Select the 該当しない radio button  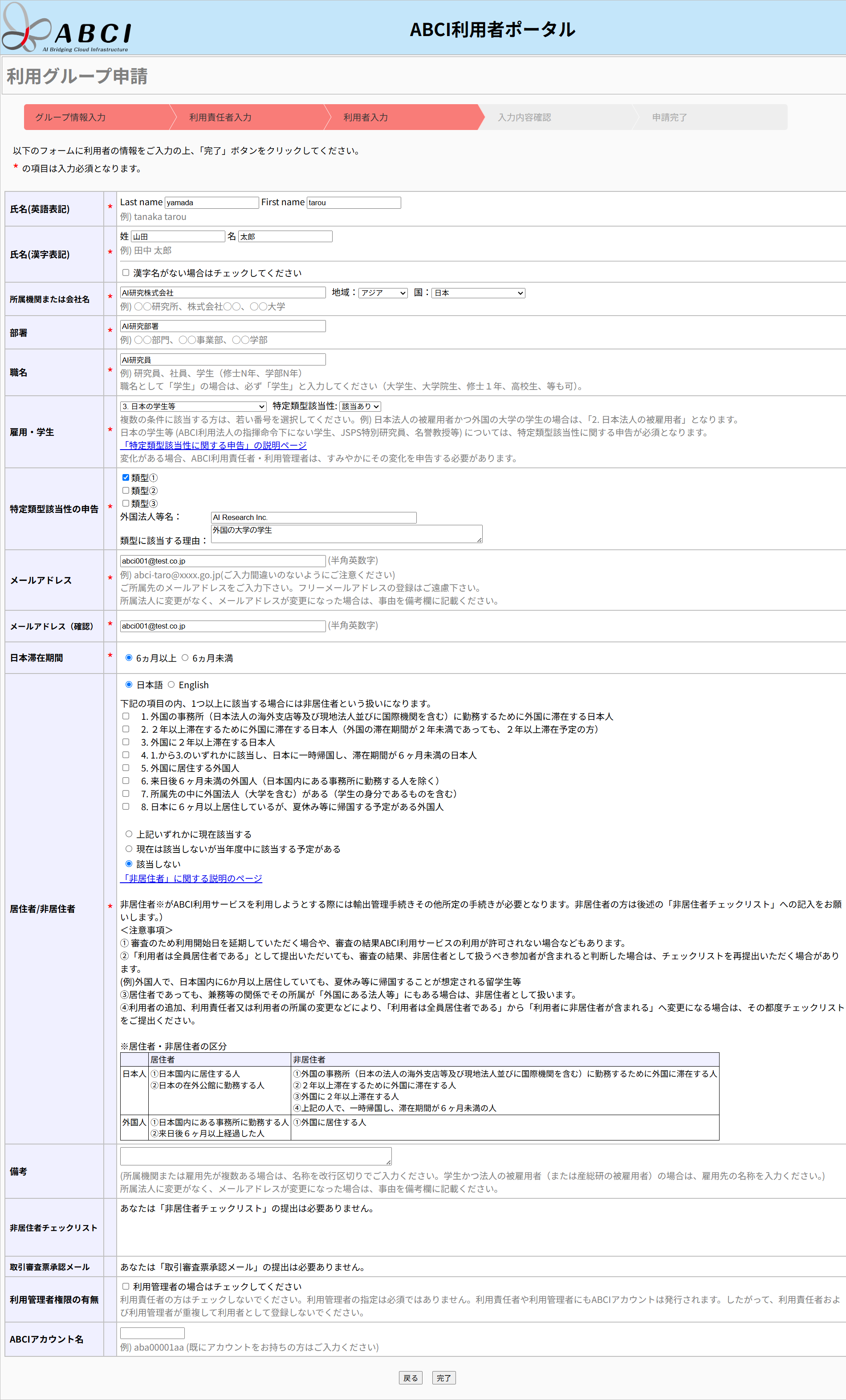tap(129, 864)
